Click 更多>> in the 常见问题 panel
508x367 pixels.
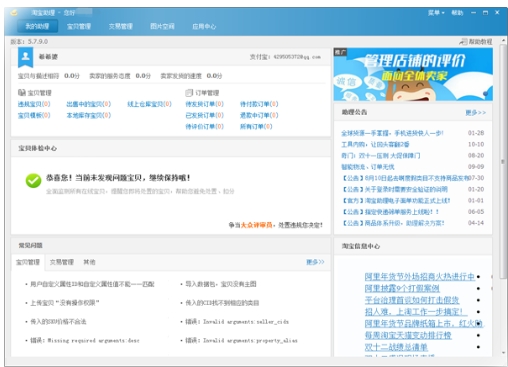tap(315, 262)
